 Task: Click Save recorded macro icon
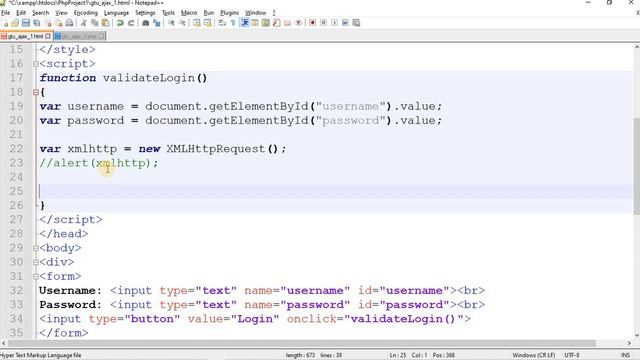tap(356, 23)
